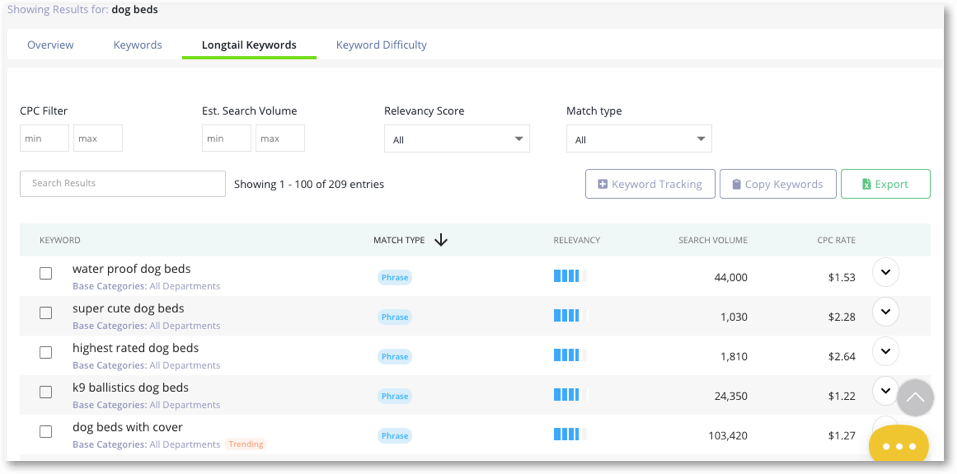The width and height of the screenshot is (957, 474).
Task: Click the Phrase tag for 'k9 ballistics dog beds'
Action: (x=394, y=397)
